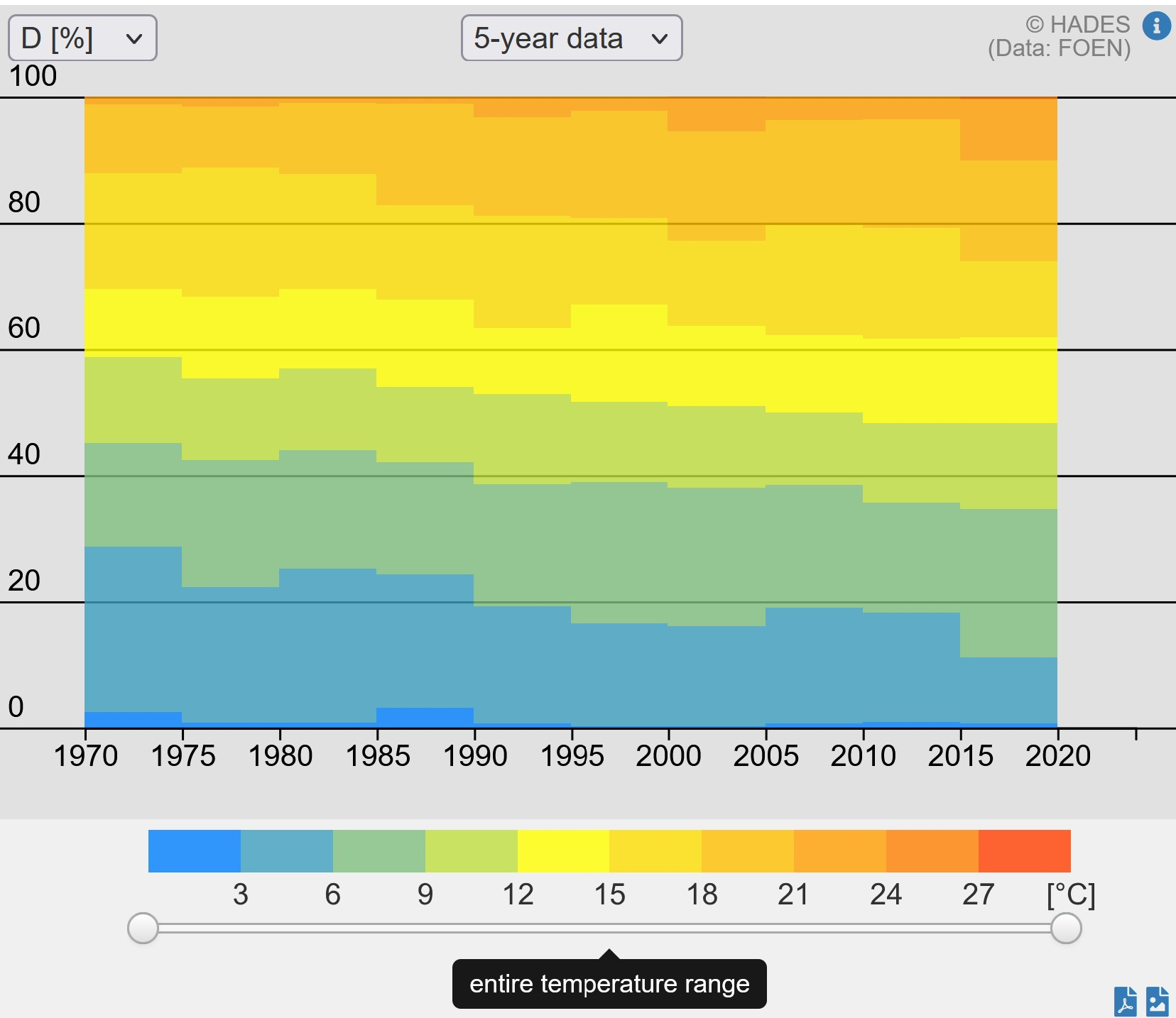The width and height of the screenshot is (1176, 1018).
Task: Click the orange 21–24°C legend swatch
Action: (x=839, y=851)
